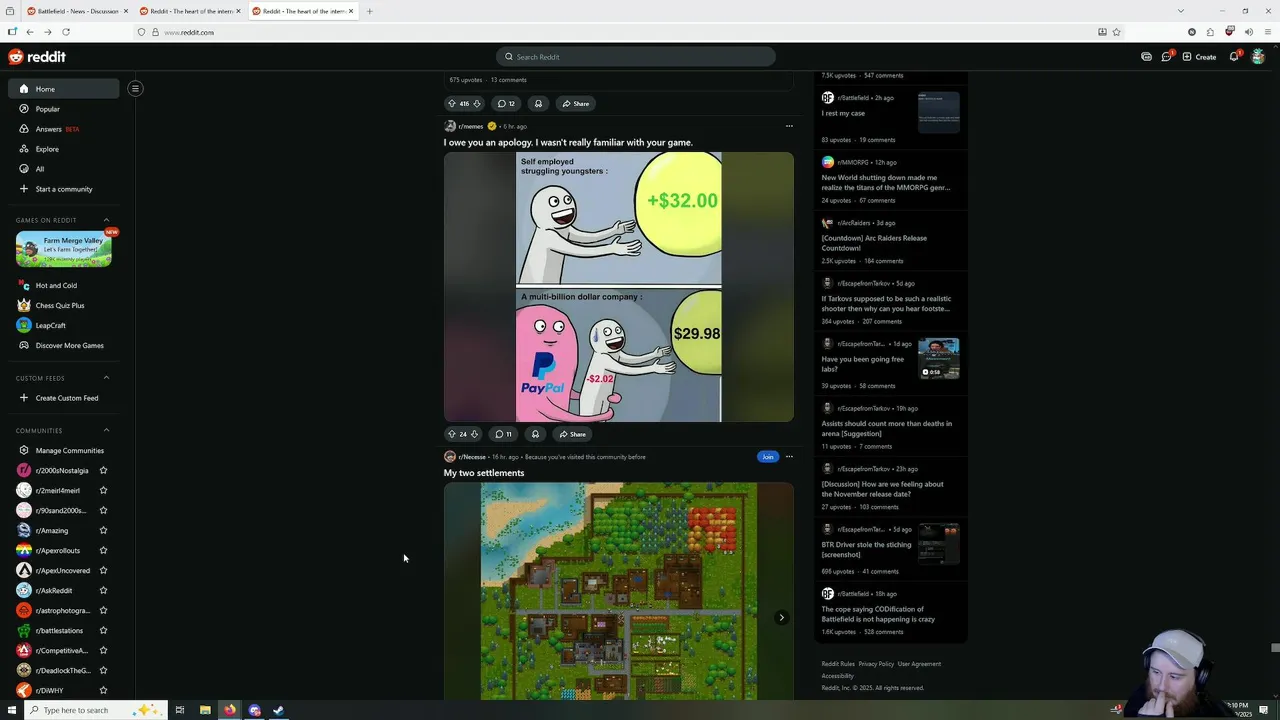This screenshot has height=720, width=1280.
Task: Upvote the memes PayPal post
Action: [x=451, y=434]
